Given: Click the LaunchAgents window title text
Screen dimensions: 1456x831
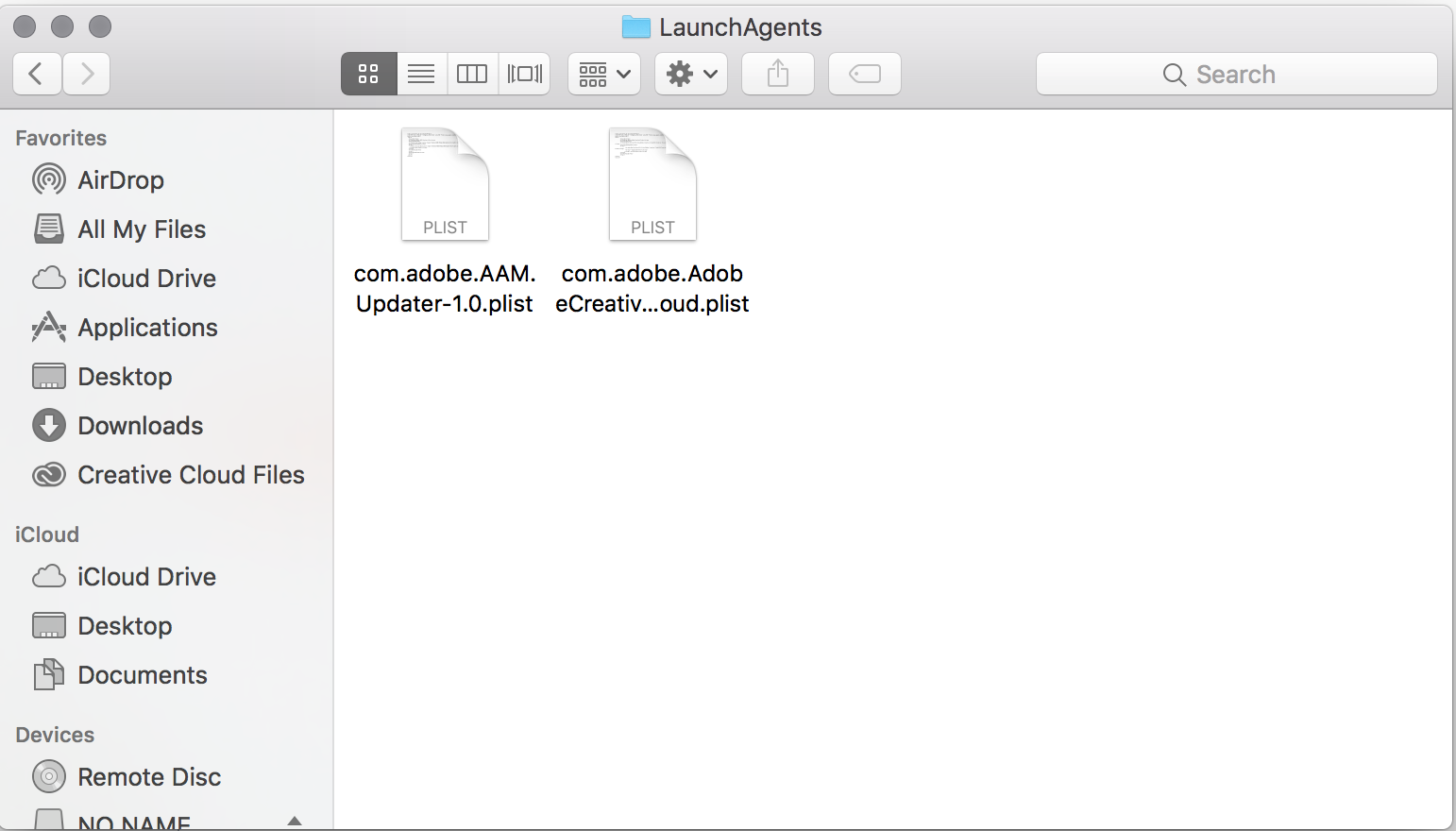Looking at the screenshot, I should (740, 27).
